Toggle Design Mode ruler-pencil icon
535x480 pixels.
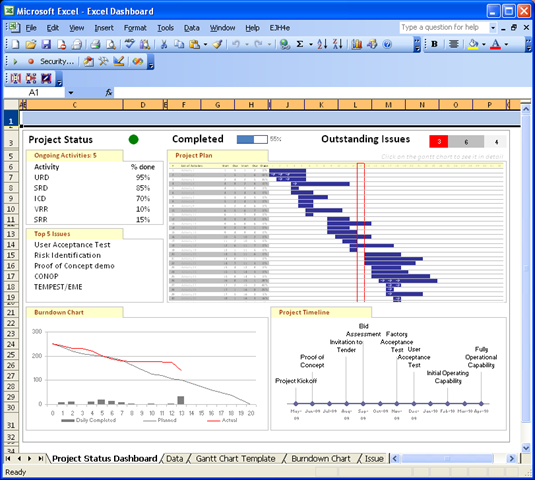tap(119, 61)
